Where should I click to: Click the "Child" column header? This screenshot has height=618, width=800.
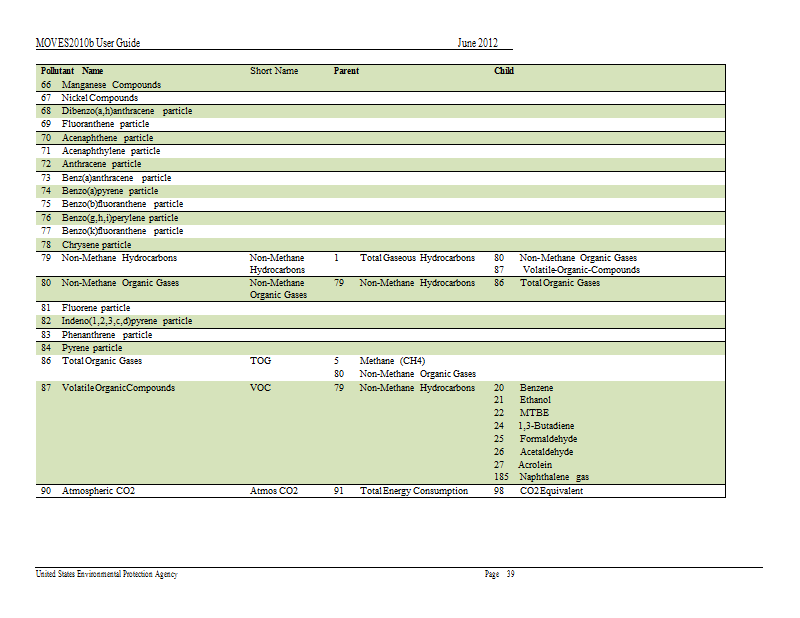click(504, 72)
